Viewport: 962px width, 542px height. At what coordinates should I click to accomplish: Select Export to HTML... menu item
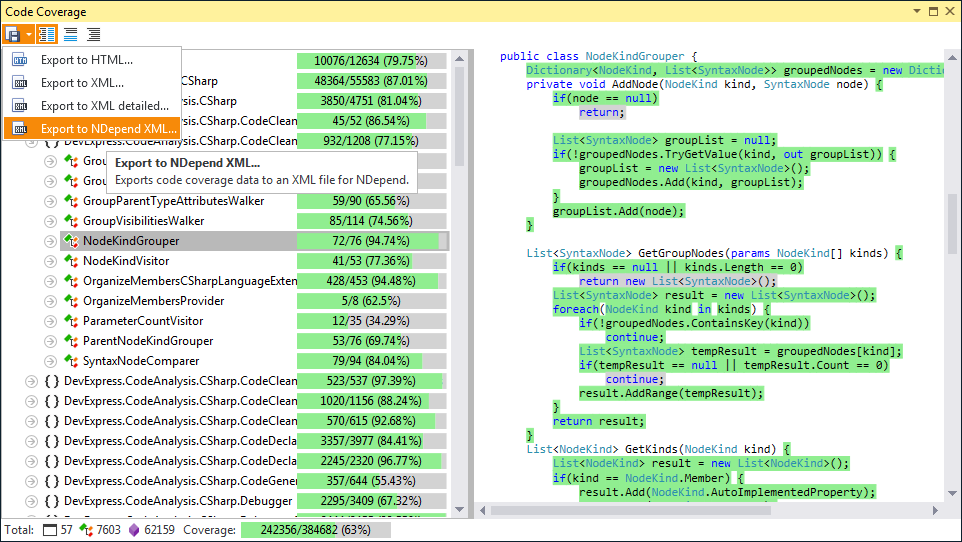coord(86,60)
